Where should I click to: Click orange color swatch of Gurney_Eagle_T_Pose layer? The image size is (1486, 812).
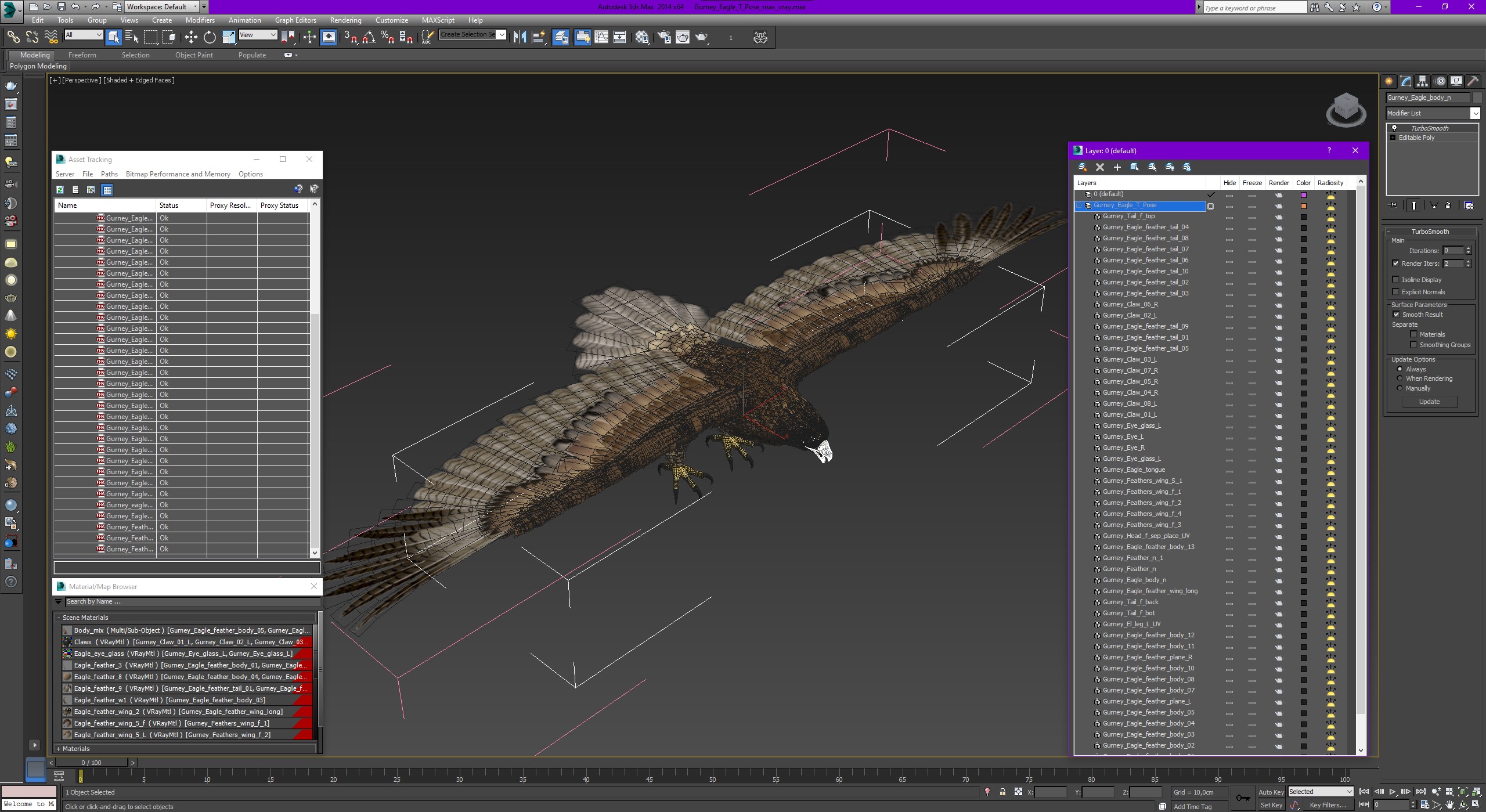(1303, 206)
